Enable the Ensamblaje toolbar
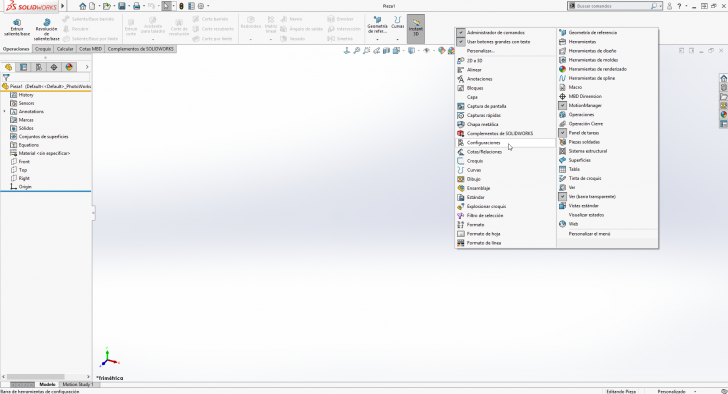The height and width of the screenshot is (394, 728). (506, 188)
